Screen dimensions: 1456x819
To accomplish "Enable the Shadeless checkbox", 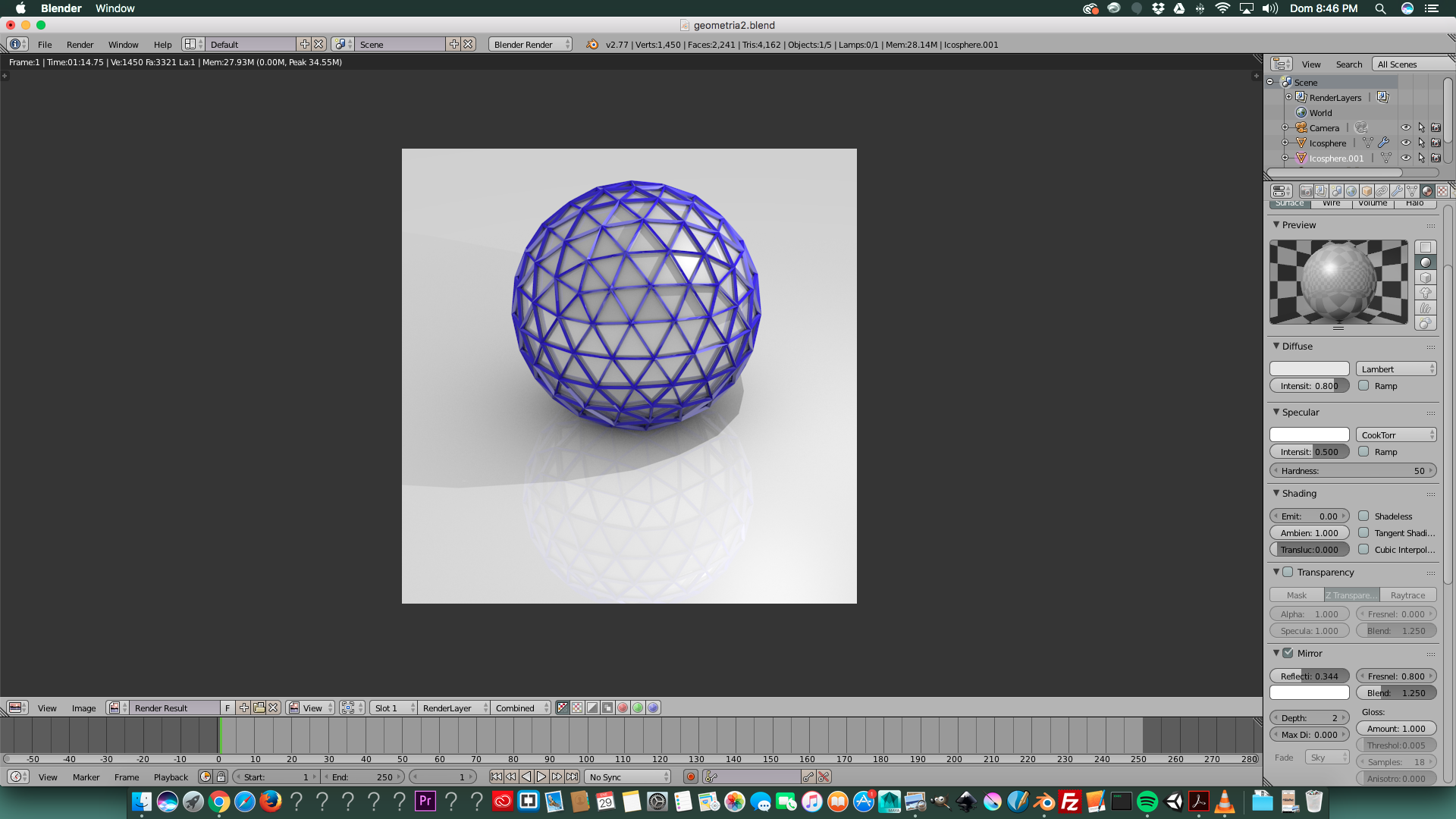I will [x=1363, y=516].
